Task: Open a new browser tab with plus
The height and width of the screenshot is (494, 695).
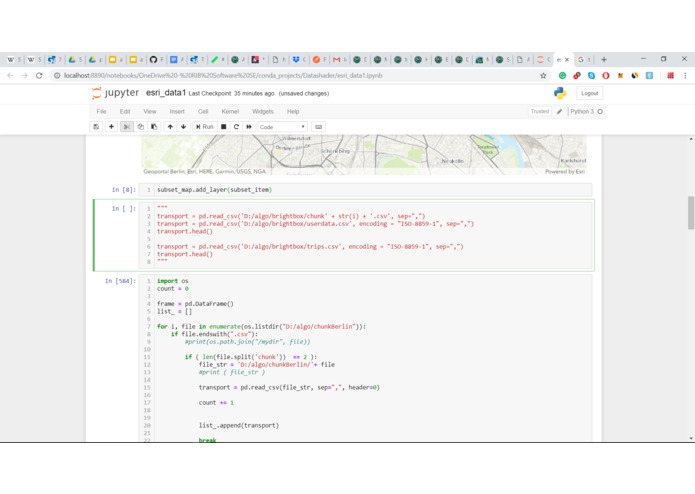Action: point(604,59)
